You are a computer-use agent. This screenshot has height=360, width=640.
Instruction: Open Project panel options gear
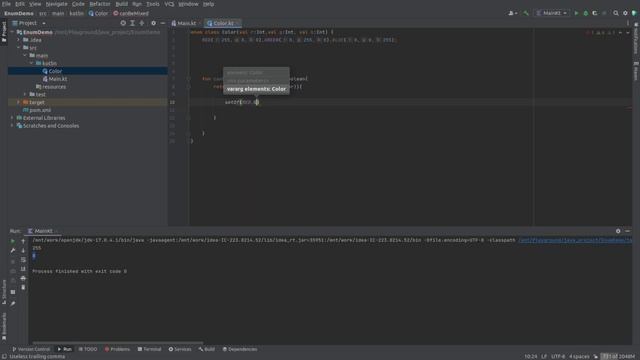click(x=153, y=23)
